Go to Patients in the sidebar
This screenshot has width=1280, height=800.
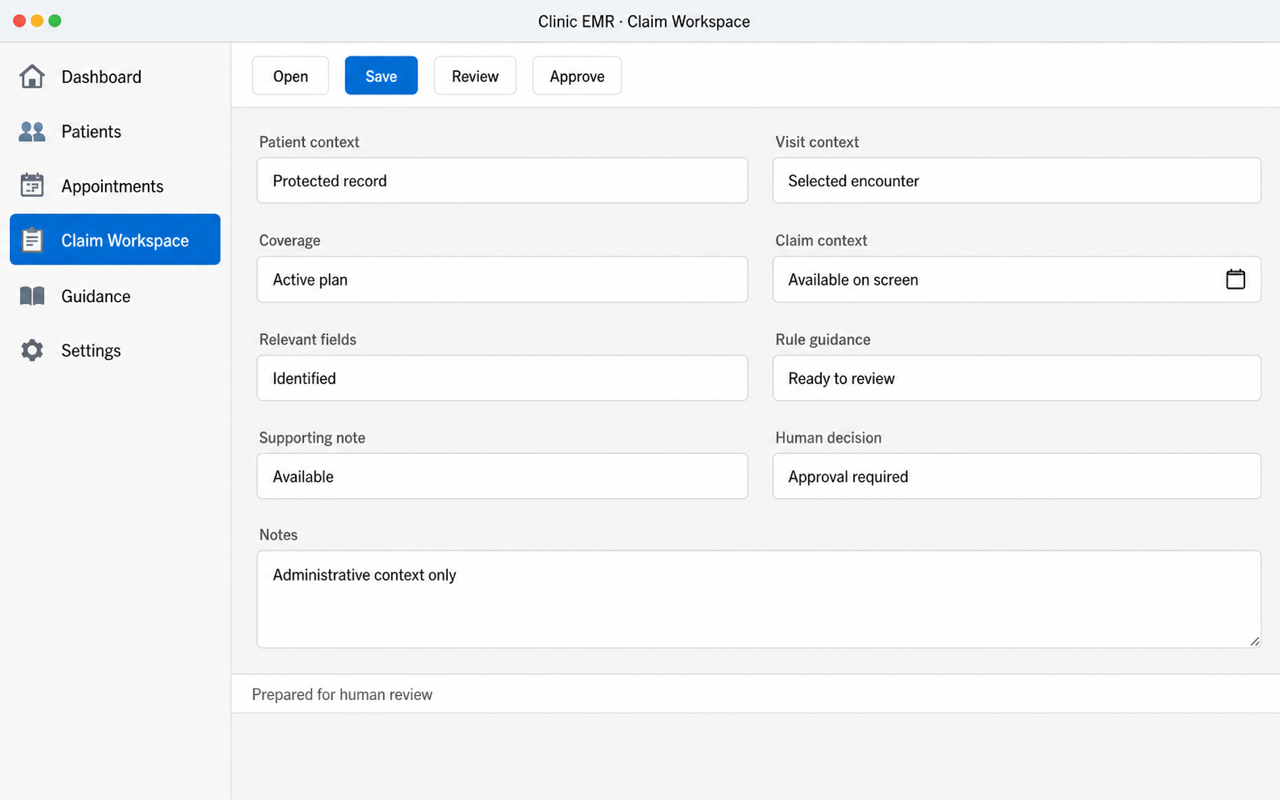click(115, 132)
